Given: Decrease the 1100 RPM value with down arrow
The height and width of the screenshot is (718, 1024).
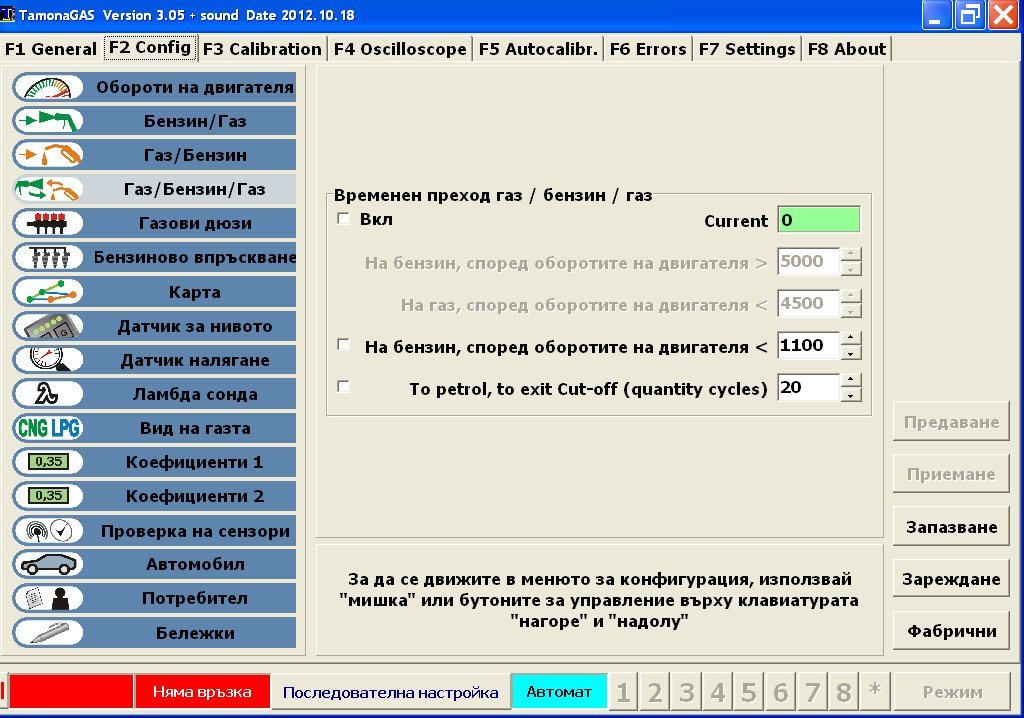Looking at the screenshot, I should pos(851,353).
